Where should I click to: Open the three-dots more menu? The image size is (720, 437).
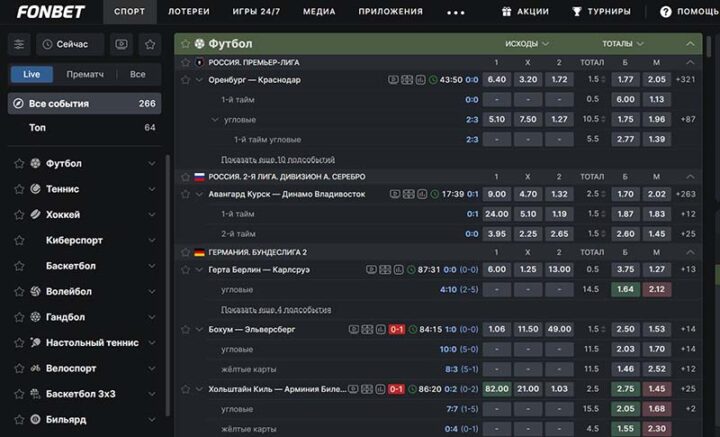[x=456, y=12]
